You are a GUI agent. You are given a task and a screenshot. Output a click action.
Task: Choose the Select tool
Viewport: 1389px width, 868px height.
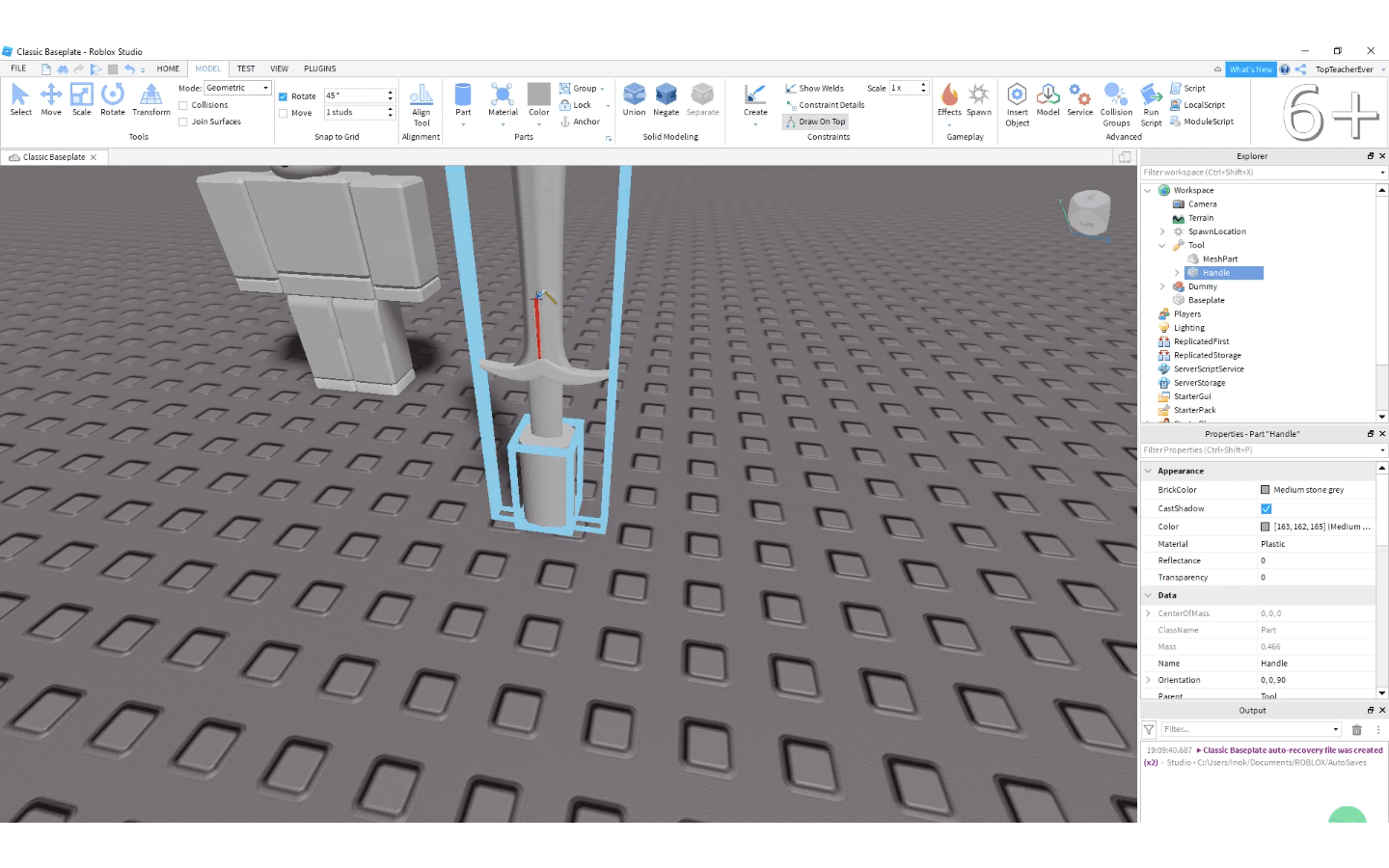[x=20, y=99]
